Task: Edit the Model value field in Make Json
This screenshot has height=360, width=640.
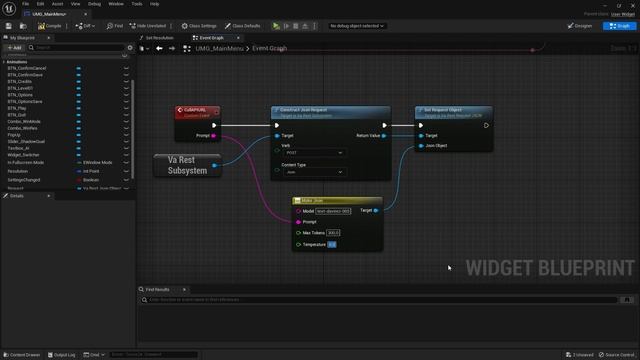Action: 333,211
